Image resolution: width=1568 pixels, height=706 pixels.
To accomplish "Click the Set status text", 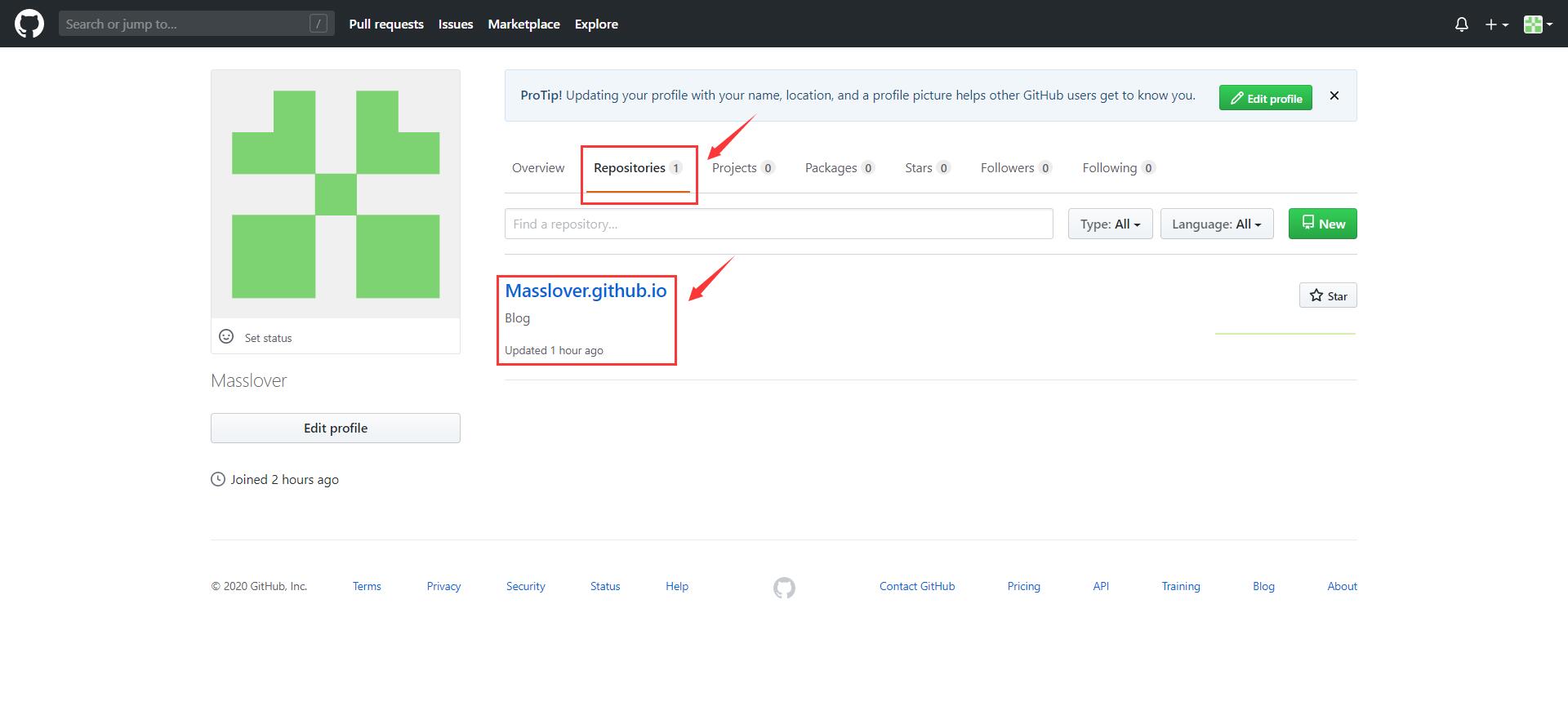I will pos(268,338).
